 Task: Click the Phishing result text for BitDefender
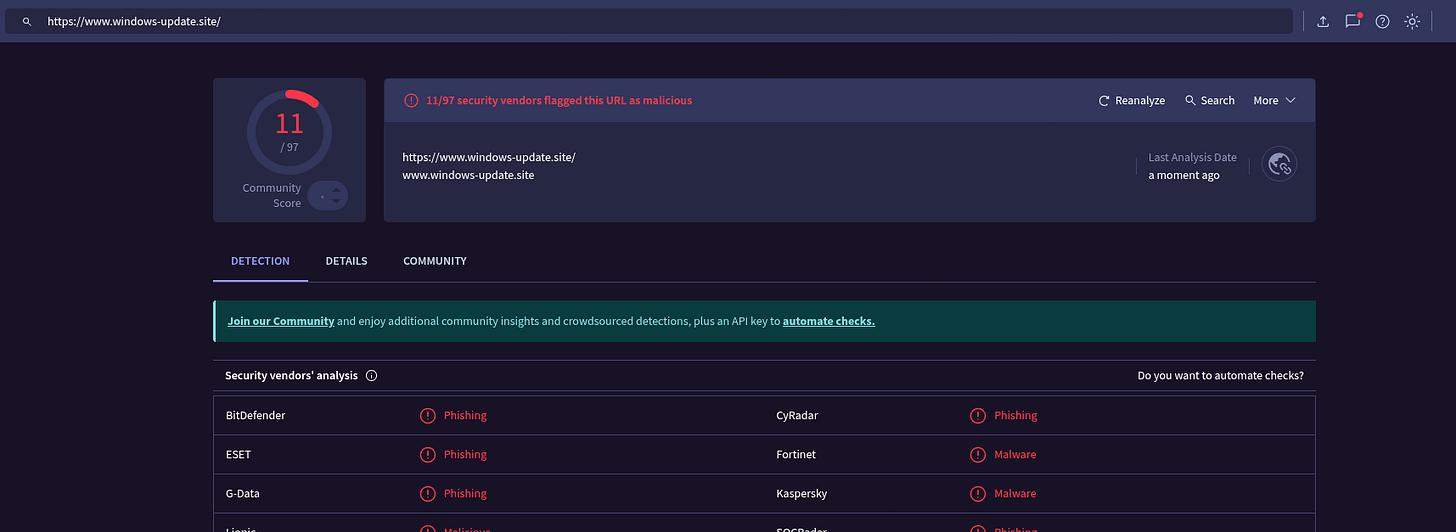[465, 415]
